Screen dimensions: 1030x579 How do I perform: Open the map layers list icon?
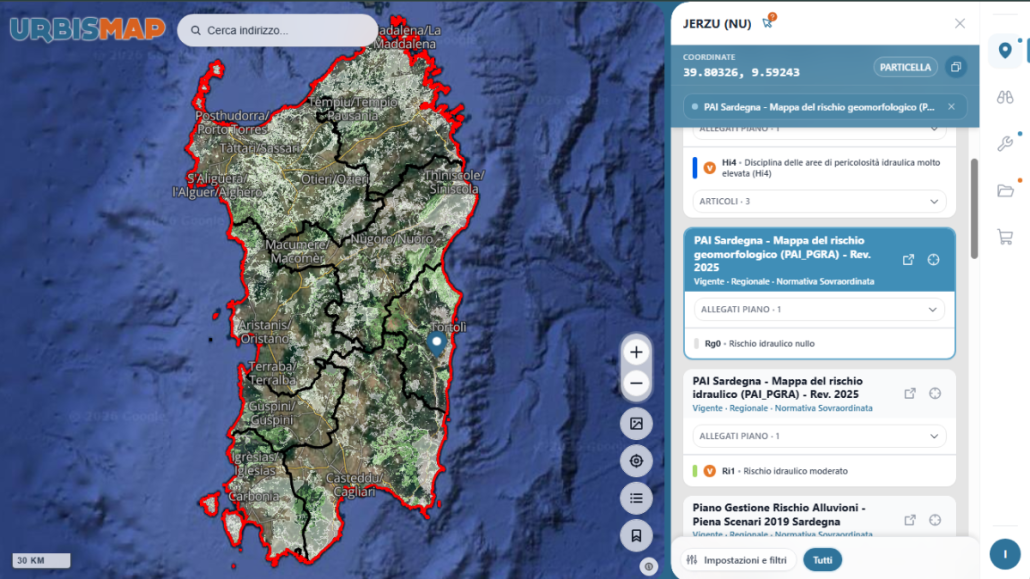(x=636, y=499)
